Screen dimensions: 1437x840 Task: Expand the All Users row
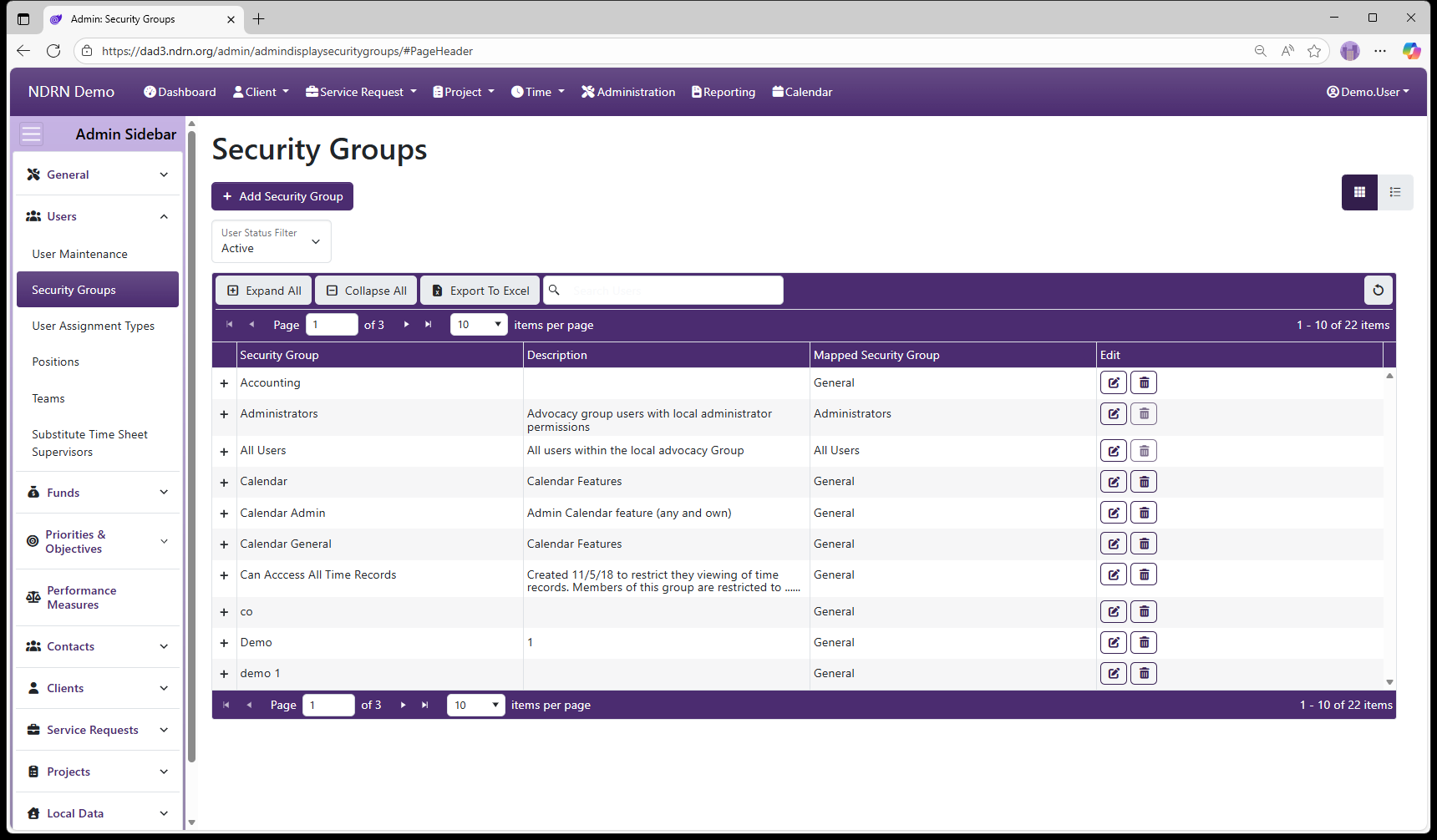pos(224,452)
